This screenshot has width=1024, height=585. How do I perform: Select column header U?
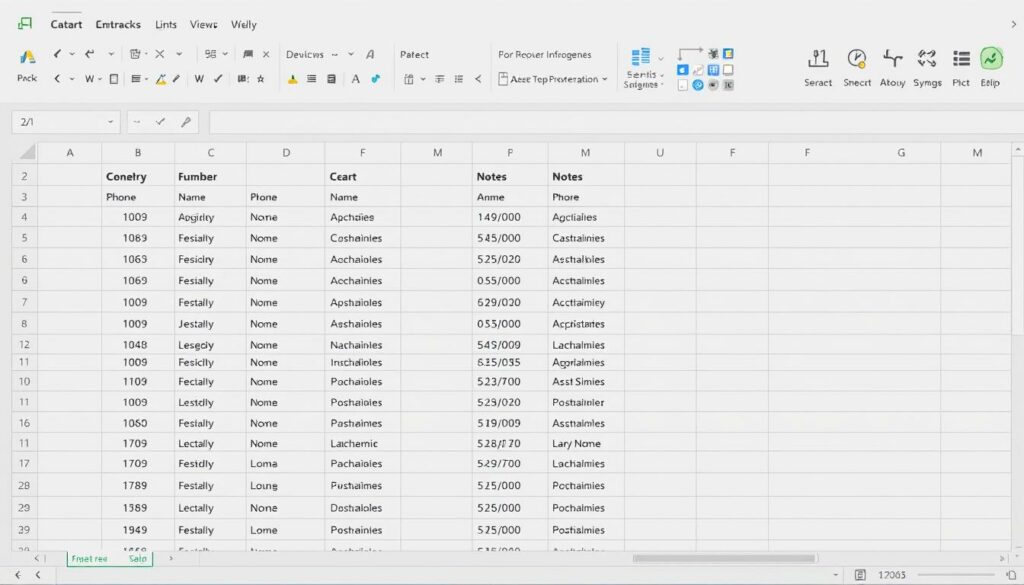pyautogui.click(x=660, y=152)
